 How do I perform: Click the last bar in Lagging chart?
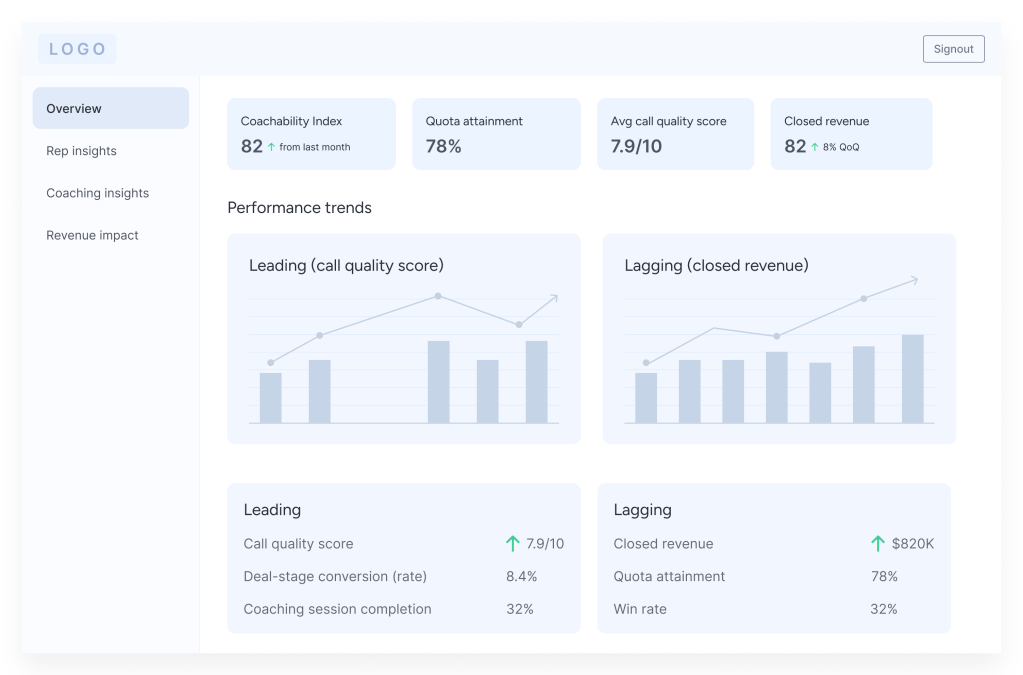(912, 379)
